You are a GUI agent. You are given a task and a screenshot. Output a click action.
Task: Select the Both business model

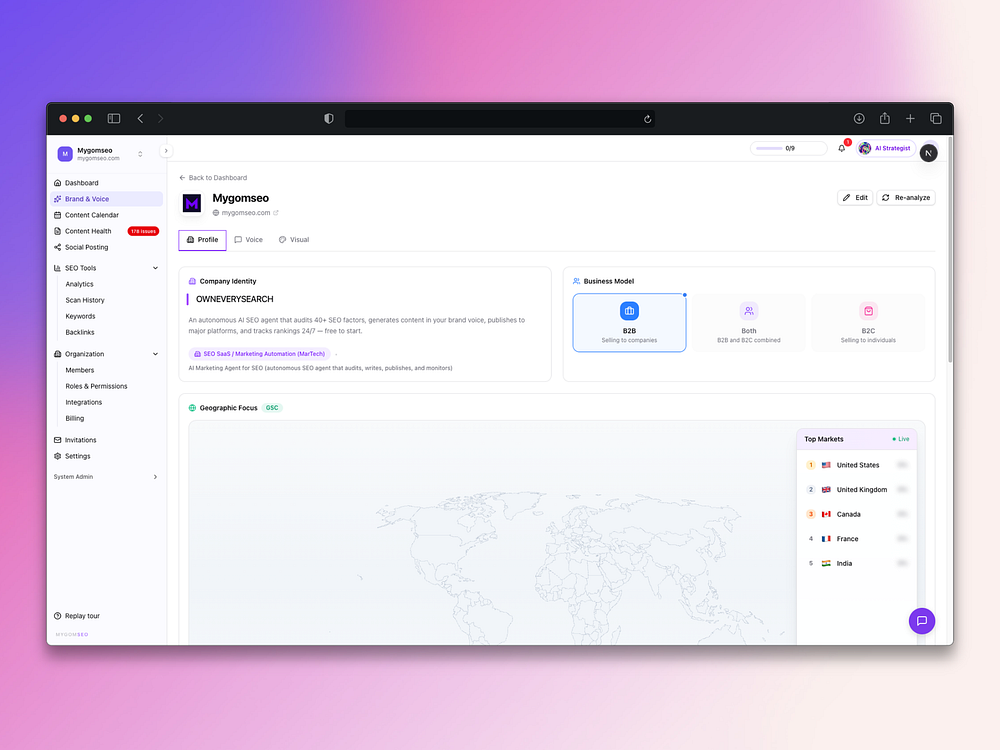pyautogui.click(x=749, y=323)
